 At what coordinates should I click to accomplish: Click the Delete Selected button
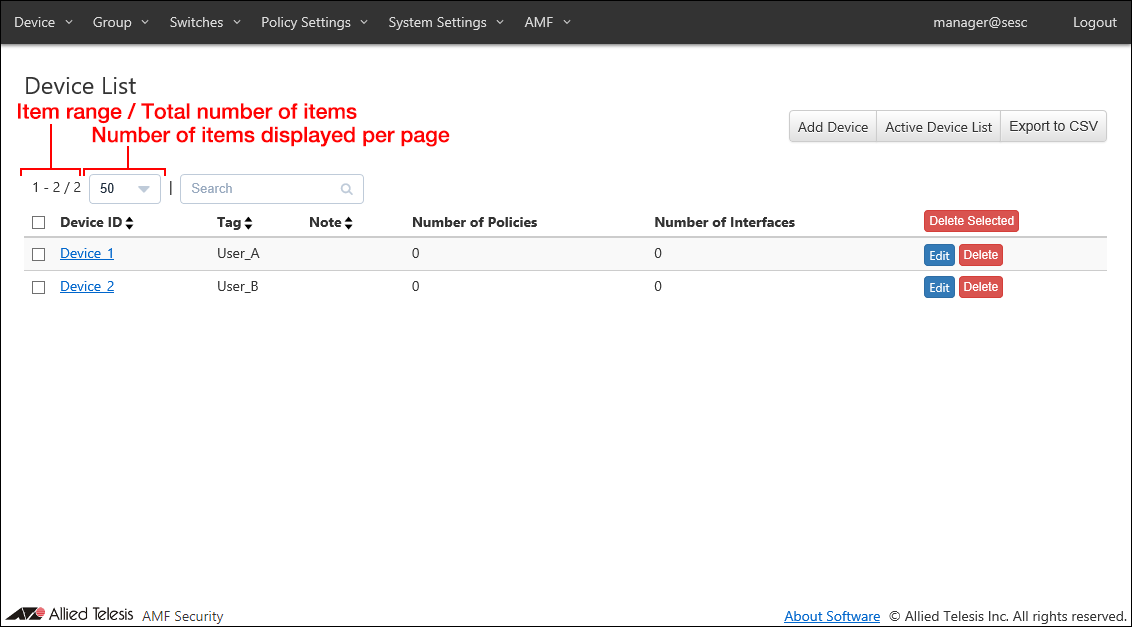coord(971,221)
